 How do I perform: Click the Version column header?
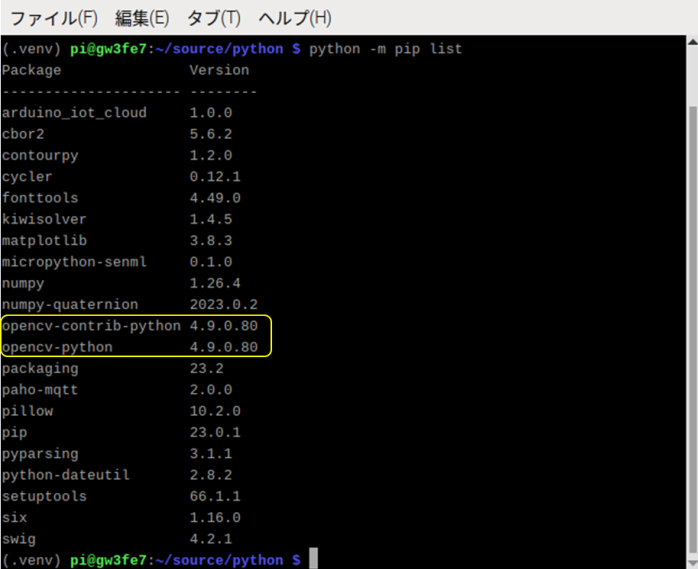219,70
